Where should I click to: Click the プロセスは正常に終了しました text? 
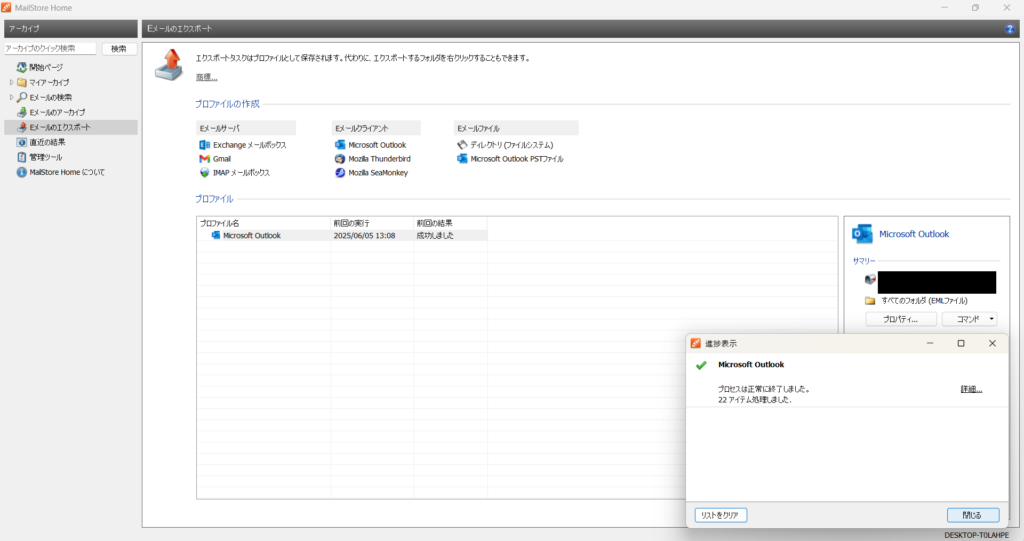[764, 389]
